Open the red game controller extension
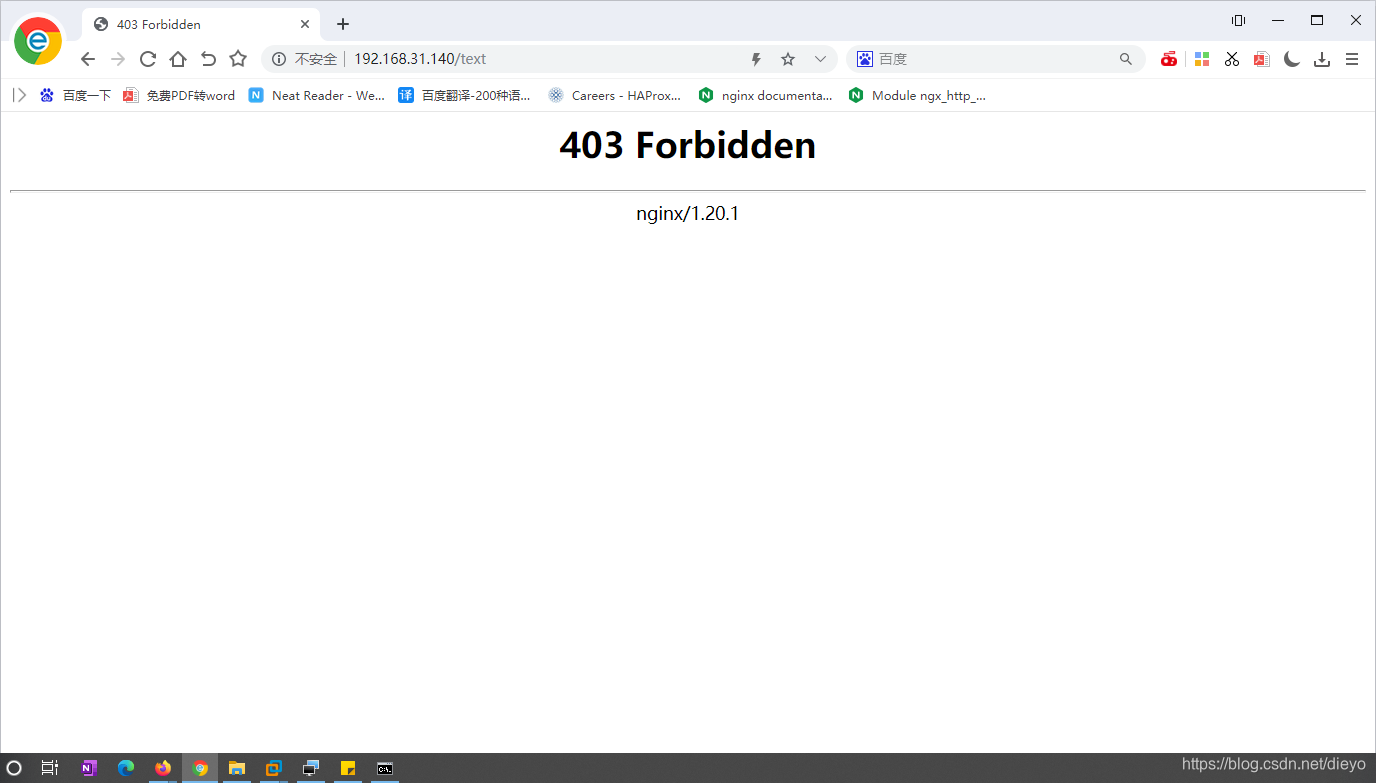This screenshot has width=1376, height=783. coord(1168,59)
